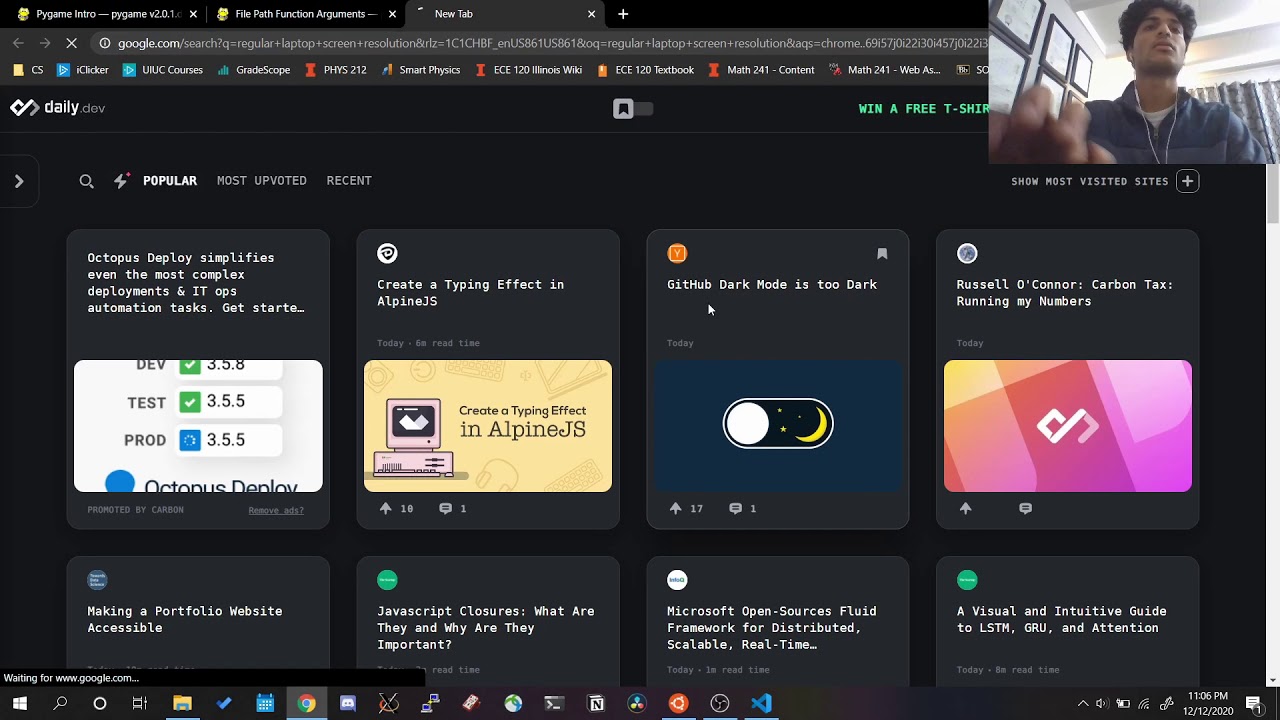Viewport: 1280px width, 720px height.
Task: Stop loading the page
Action: (71, 43)
